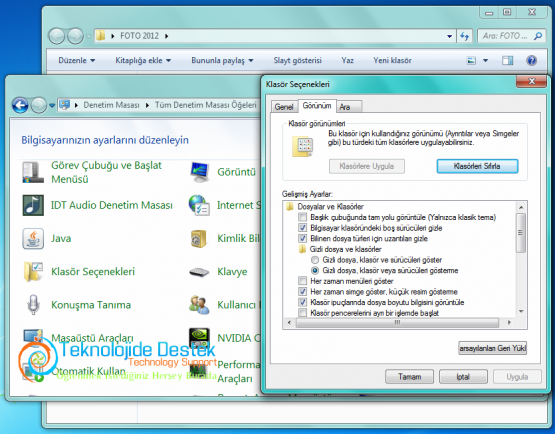Change view icon in FOTO 2012 toolbar
The width and height of the screenshot is (555, 434).
coord(471,61)
